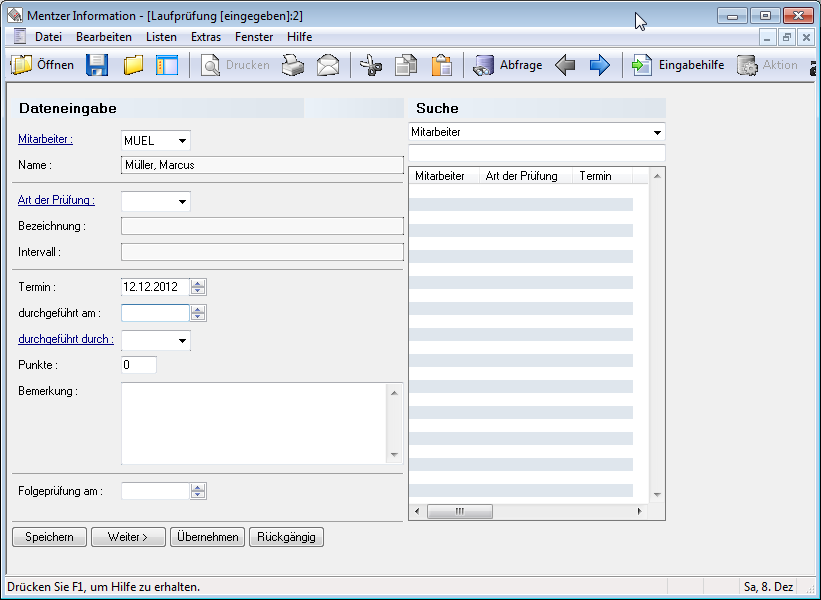Click the envelope mail icon
Screen dimensions: 821x600
point(328,66)
